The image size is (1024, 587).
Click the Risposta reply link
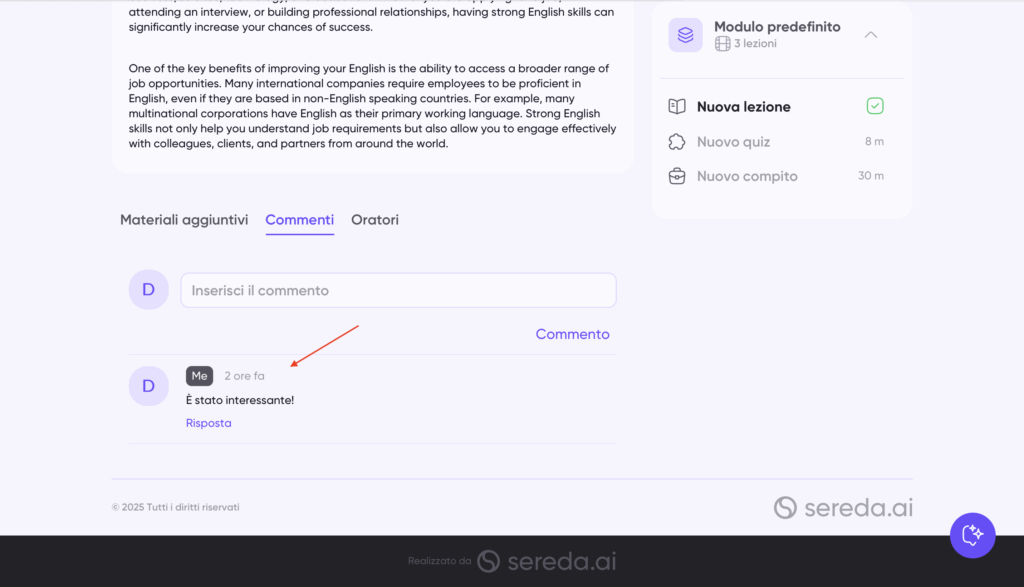pyautogui.click(x=208, y=423)
